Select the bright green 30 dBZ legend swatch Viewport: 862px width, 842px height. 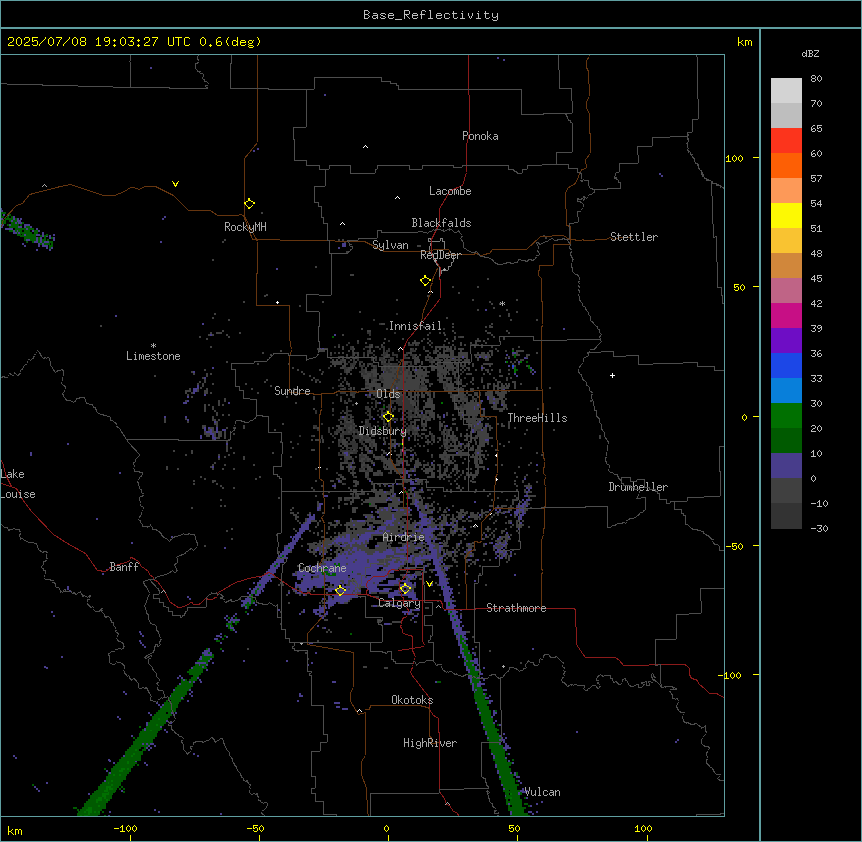[786, 416]
